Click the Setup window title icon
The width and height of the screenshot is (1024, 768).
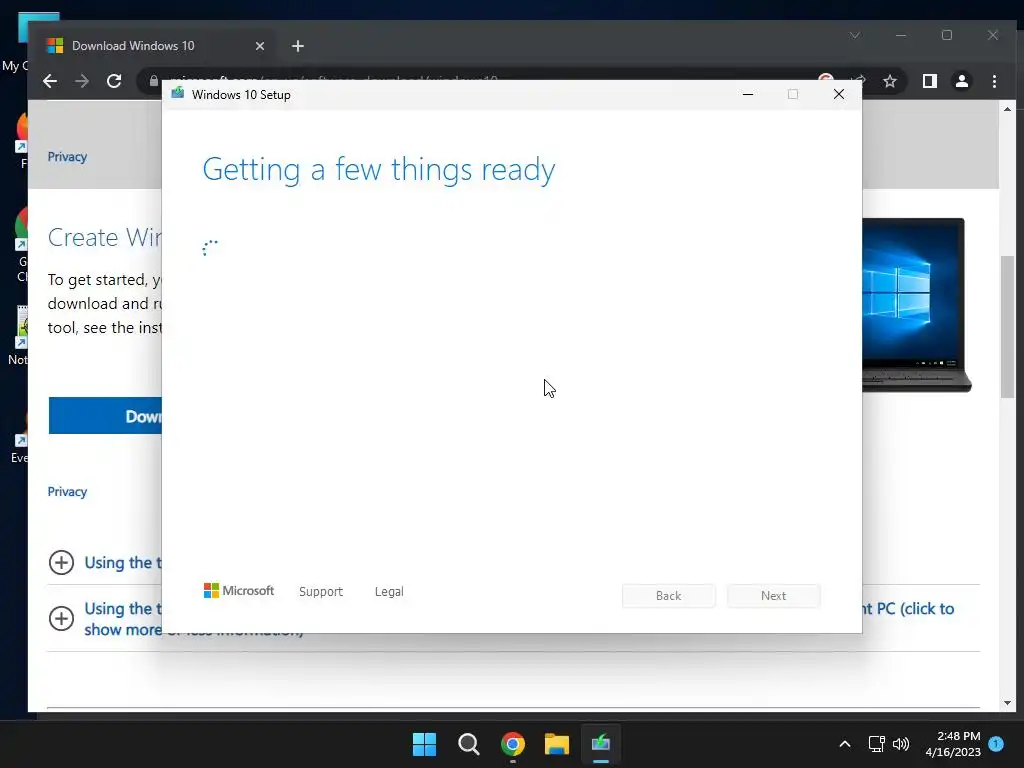click(x=178, y=93)
